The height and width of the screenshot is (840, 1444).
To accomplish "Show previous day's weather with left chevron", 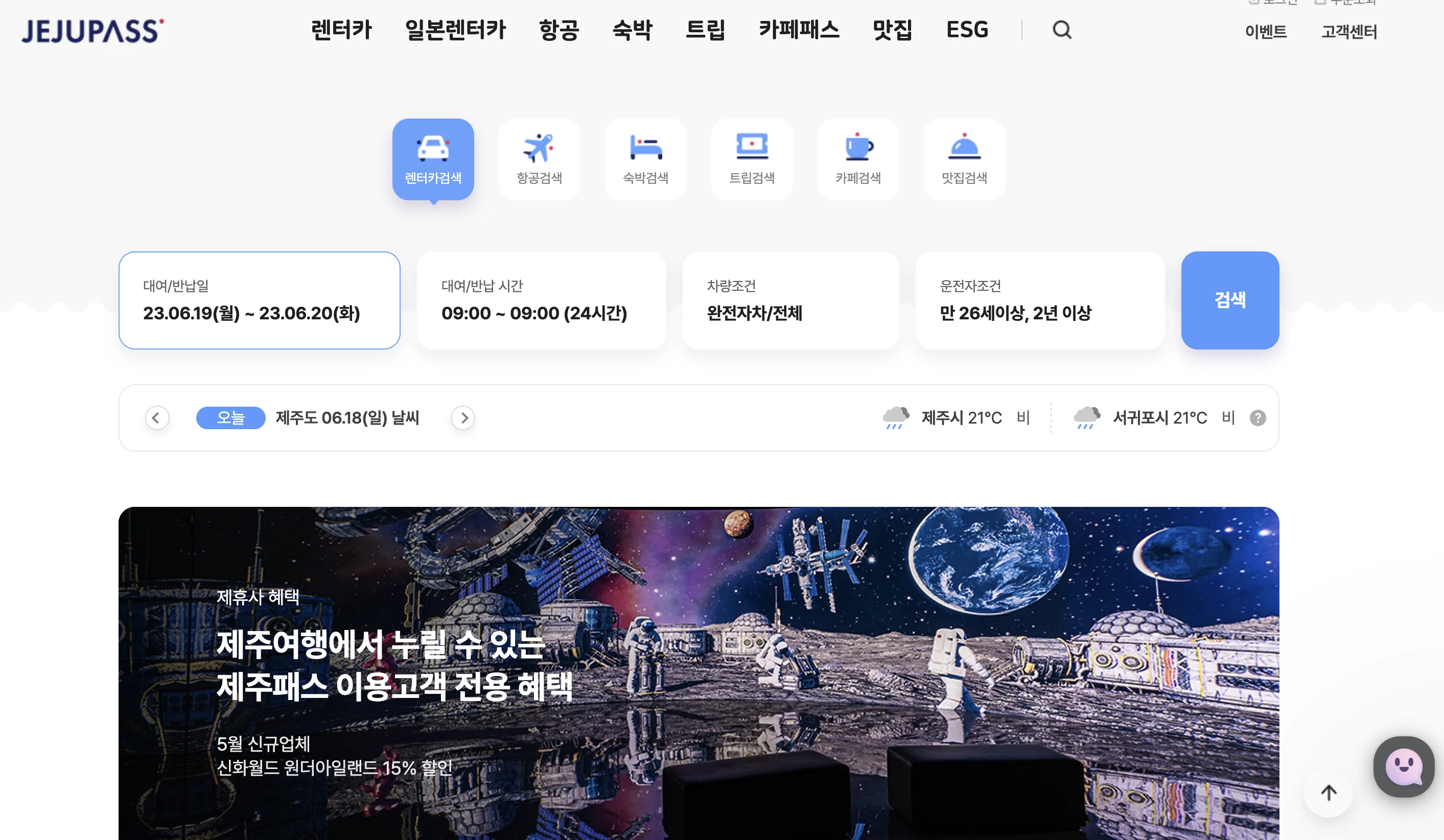I will tap(157, 418).
